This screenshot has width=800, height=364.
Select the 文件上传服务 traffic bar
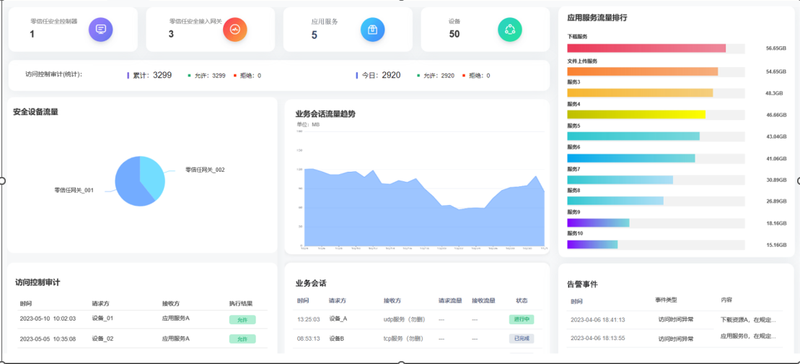pos(642,71)
